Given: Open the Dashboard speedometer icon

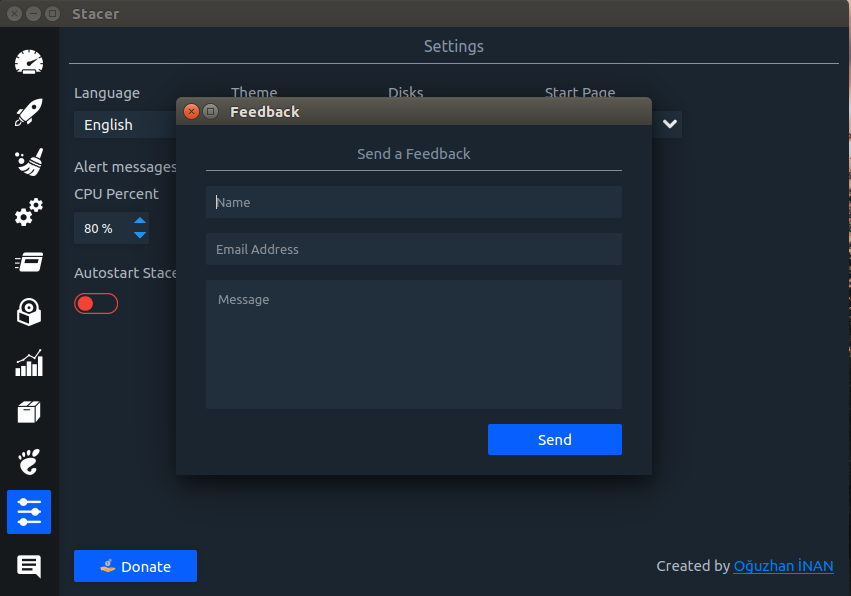Looking at the screenshot, I should pos(29,62).
